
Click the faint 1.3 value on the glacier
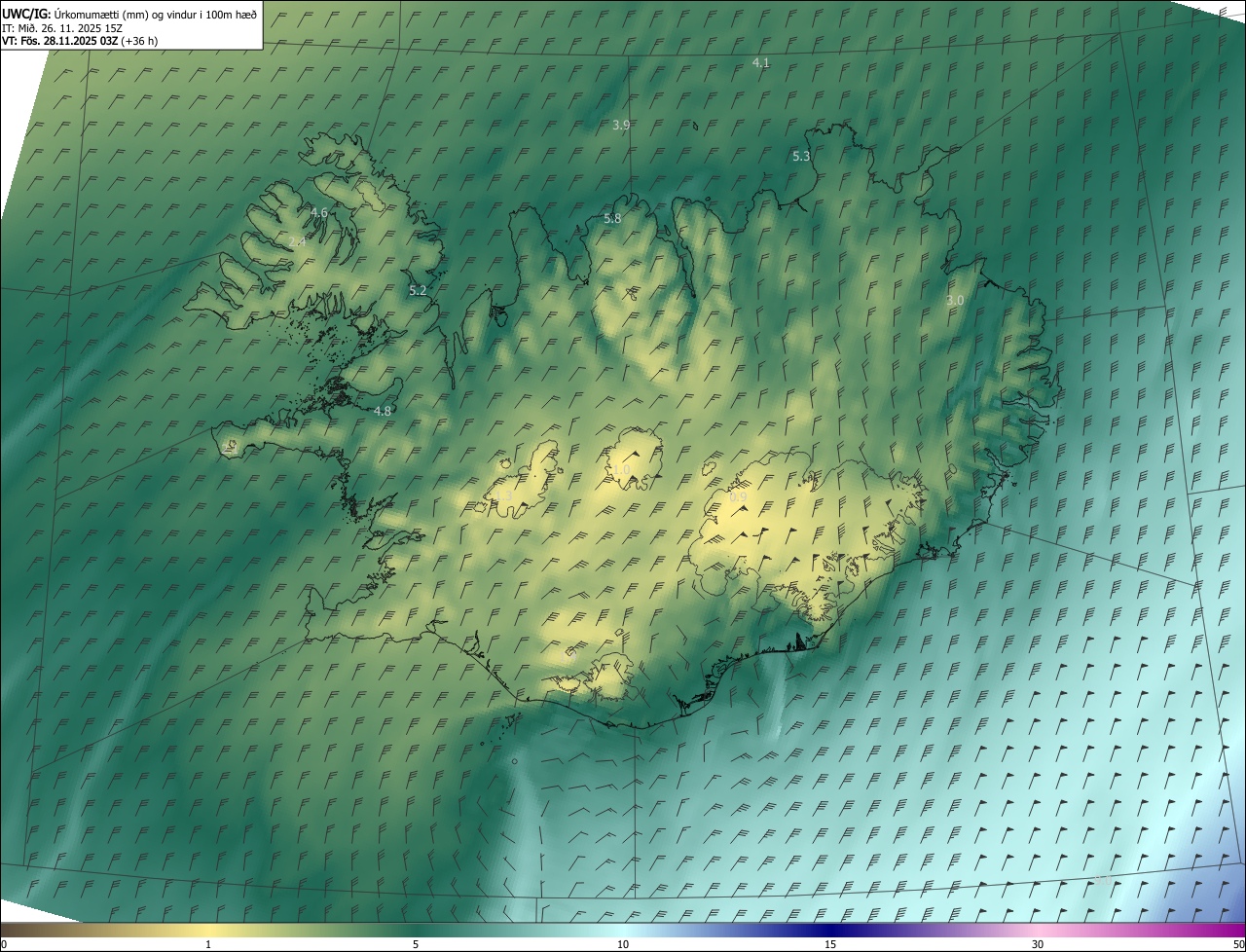[x=503, y=496]
